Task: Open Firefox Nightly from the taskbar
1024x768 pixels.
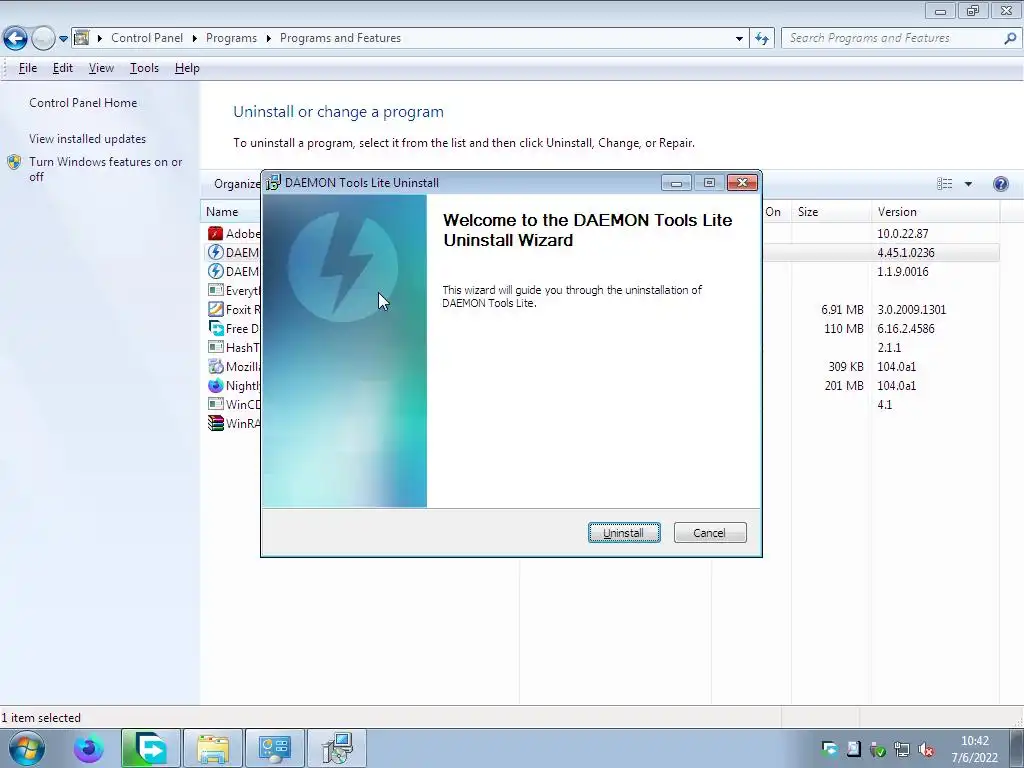Action: pos(89,748)
